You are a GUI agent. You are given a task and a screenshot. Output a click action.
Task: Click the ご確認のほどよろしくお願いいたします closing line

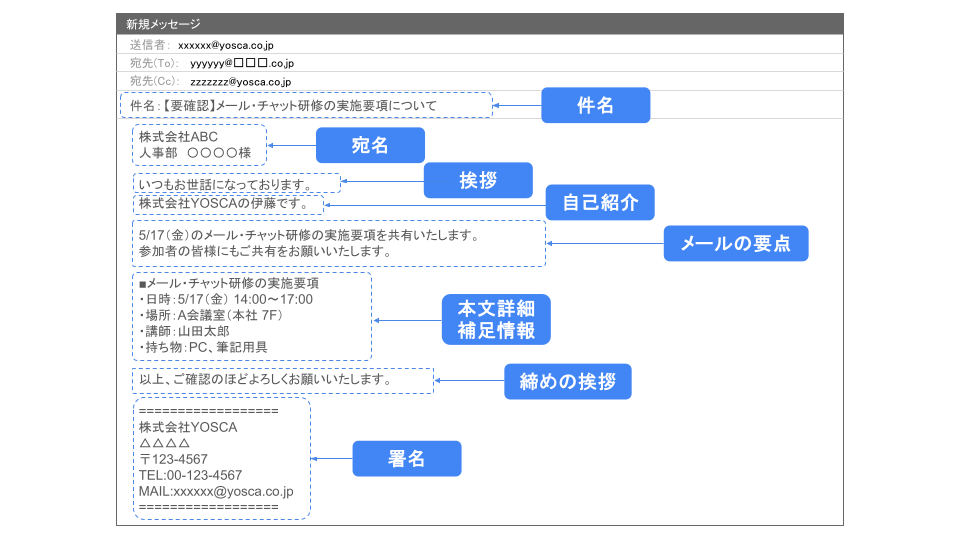282,380
